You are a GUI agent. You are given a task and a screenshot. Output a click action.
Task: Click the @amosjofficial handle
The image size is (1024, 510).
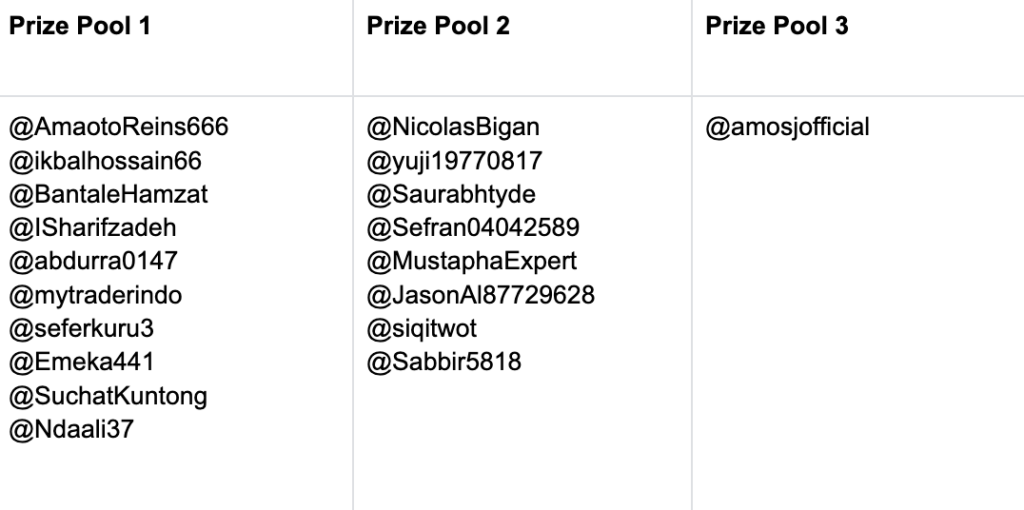[x=787, y=127]
